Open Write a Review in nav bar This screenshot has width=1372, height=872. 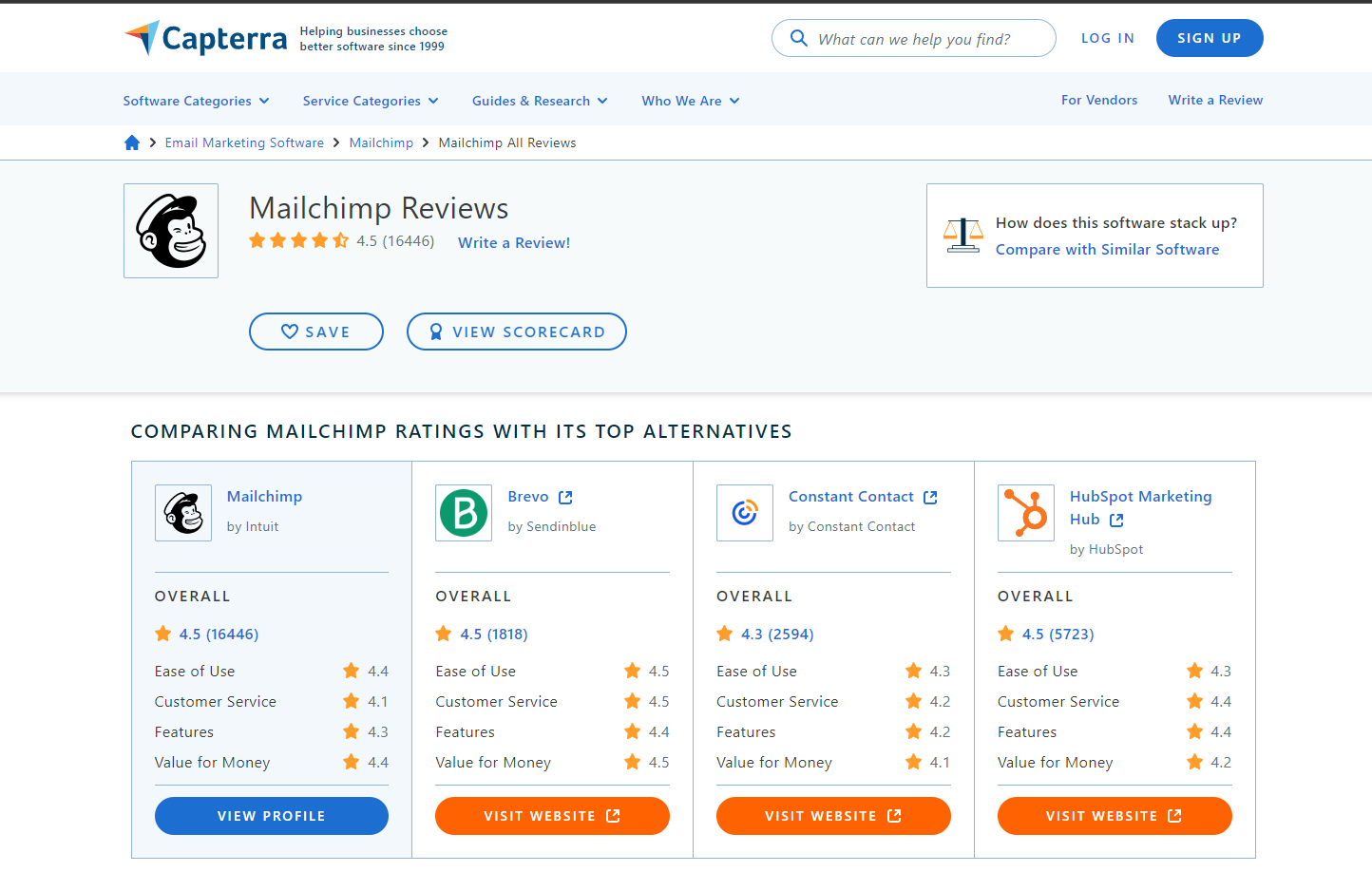(x=1215, y=100)
